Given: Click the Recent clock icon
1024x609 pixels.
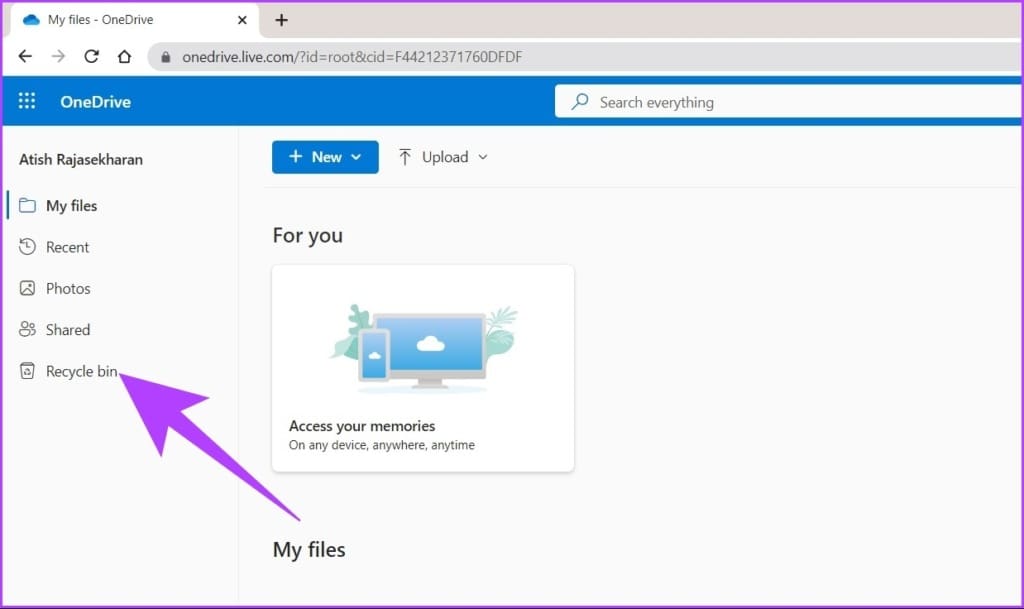Looking at the screenshot, I should (27, 247).
